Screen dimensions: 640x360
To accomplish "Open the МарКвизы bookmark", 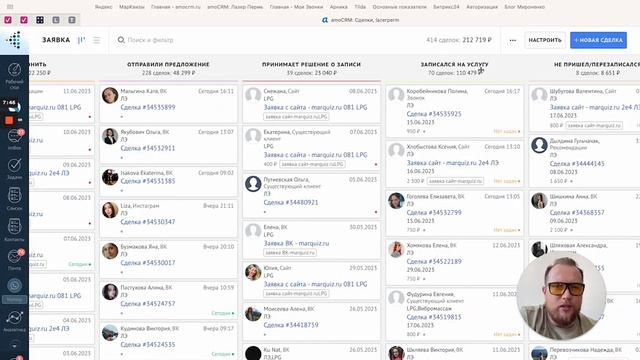I will [131, 7].
